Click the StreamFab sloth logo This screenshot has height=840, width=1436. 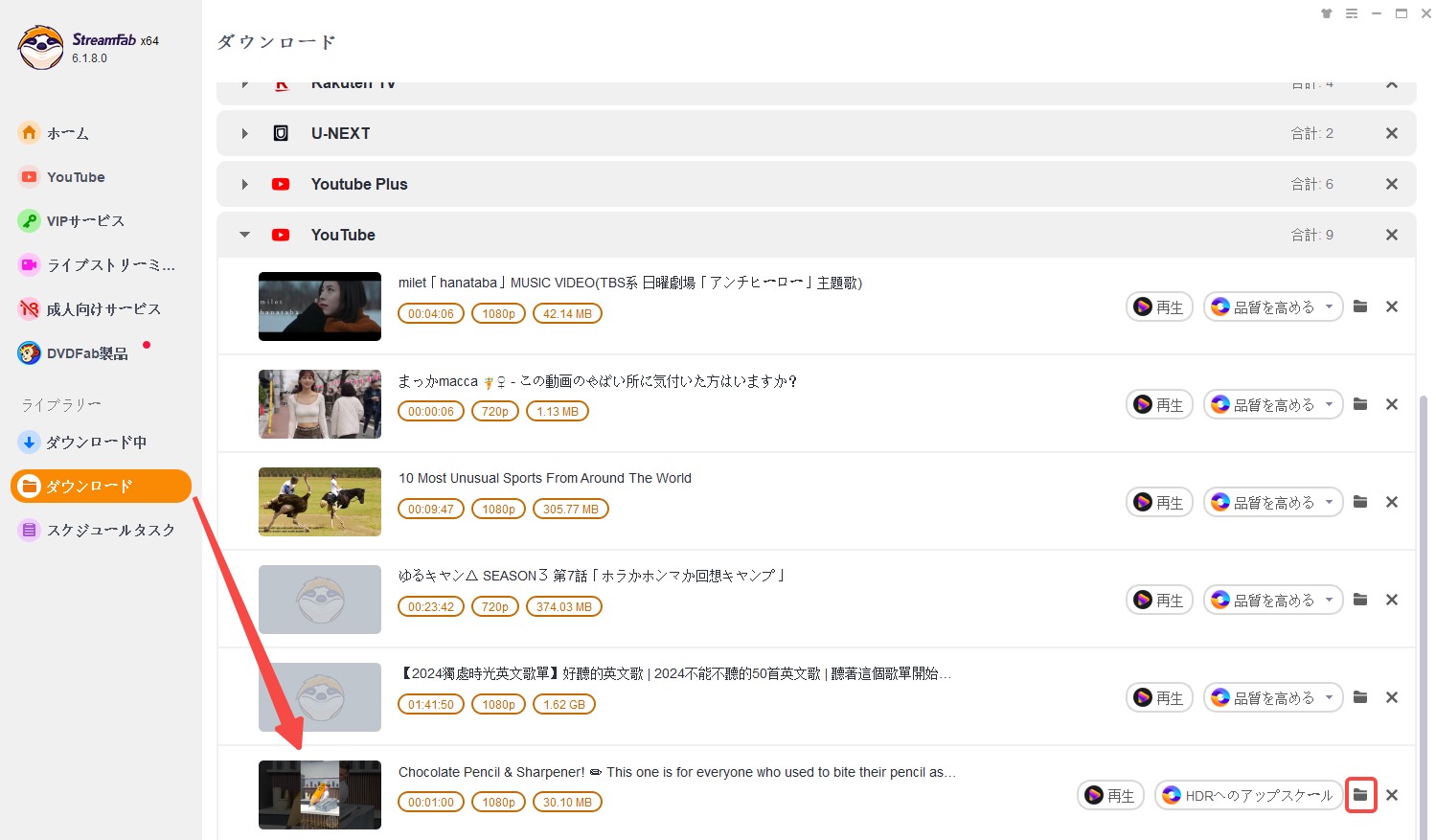point(41,48)
